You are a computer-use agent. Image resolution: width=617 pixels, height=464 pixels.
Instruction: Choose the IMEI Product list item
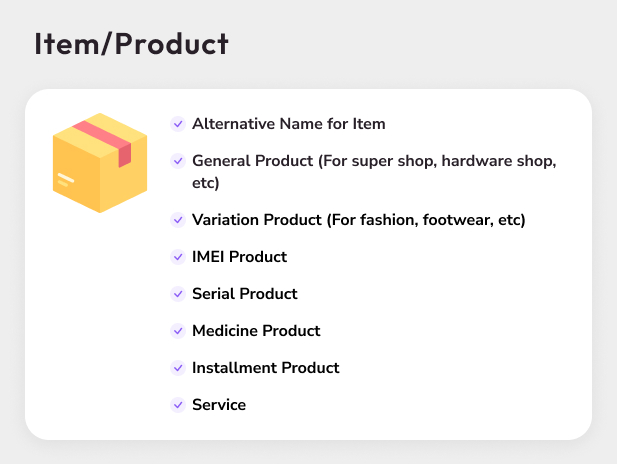pos(239,257)
